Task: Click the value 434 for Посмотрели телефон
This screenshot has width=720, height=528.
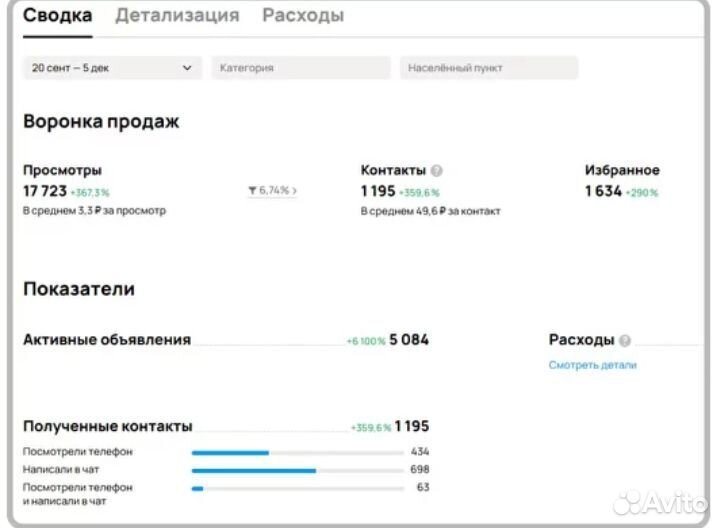Action: tap(420, 452)
